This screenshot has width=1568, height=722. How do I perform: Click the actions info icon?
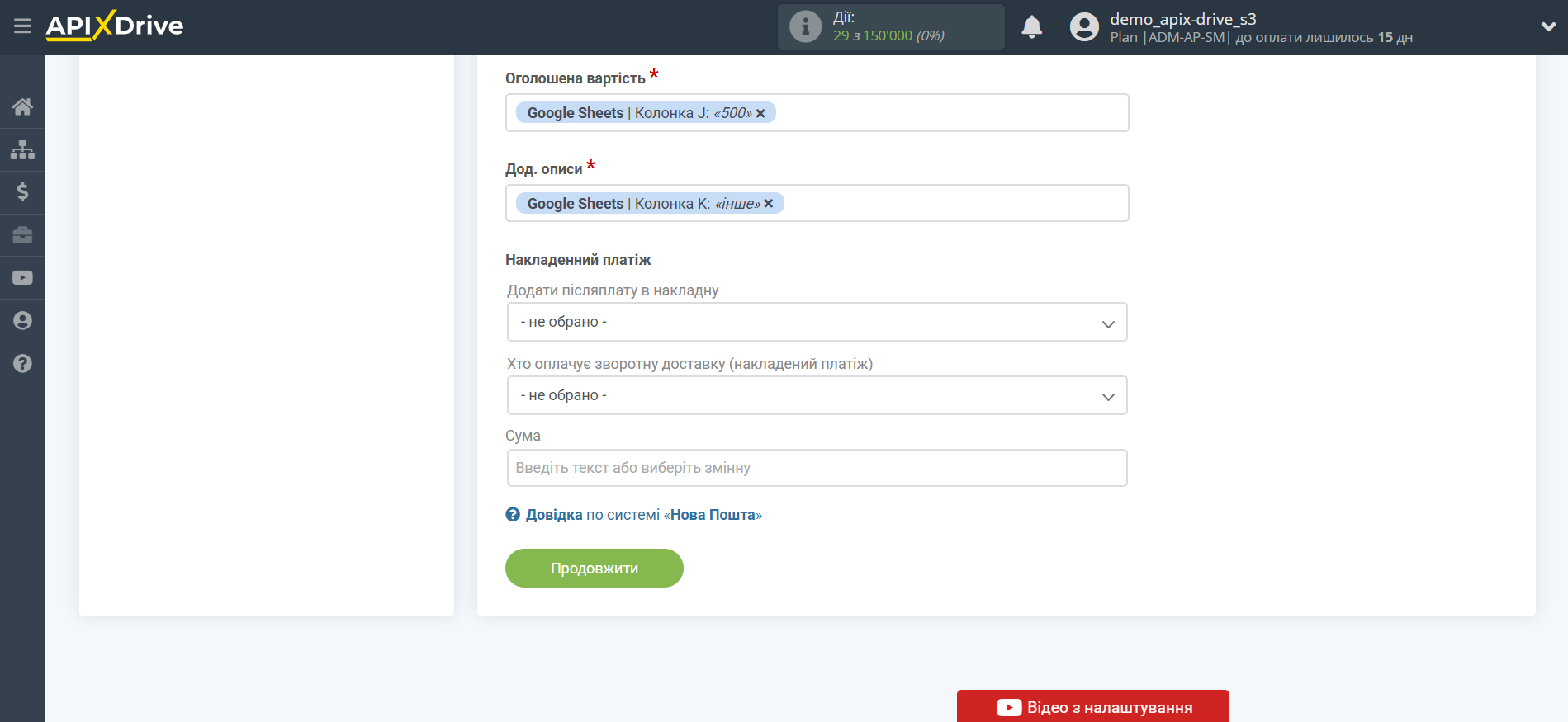tap(805, 26)
